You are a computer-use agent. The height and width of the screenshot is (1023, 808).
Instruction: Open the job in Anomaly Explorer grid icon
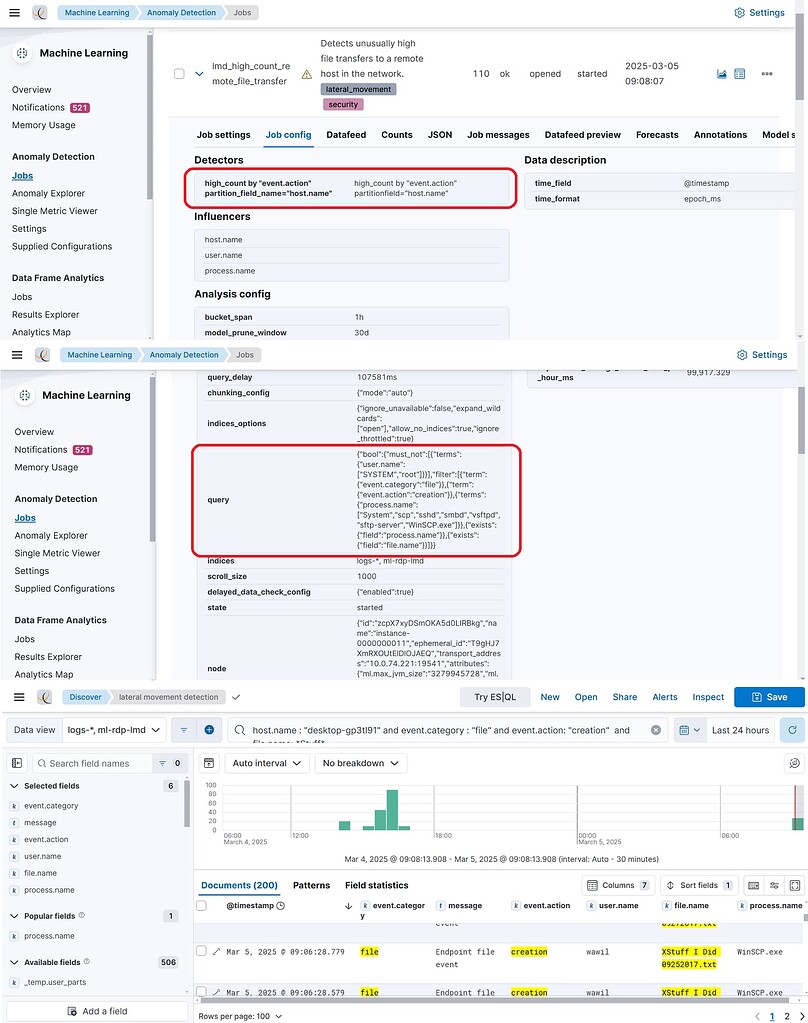(x=739, y=73)
